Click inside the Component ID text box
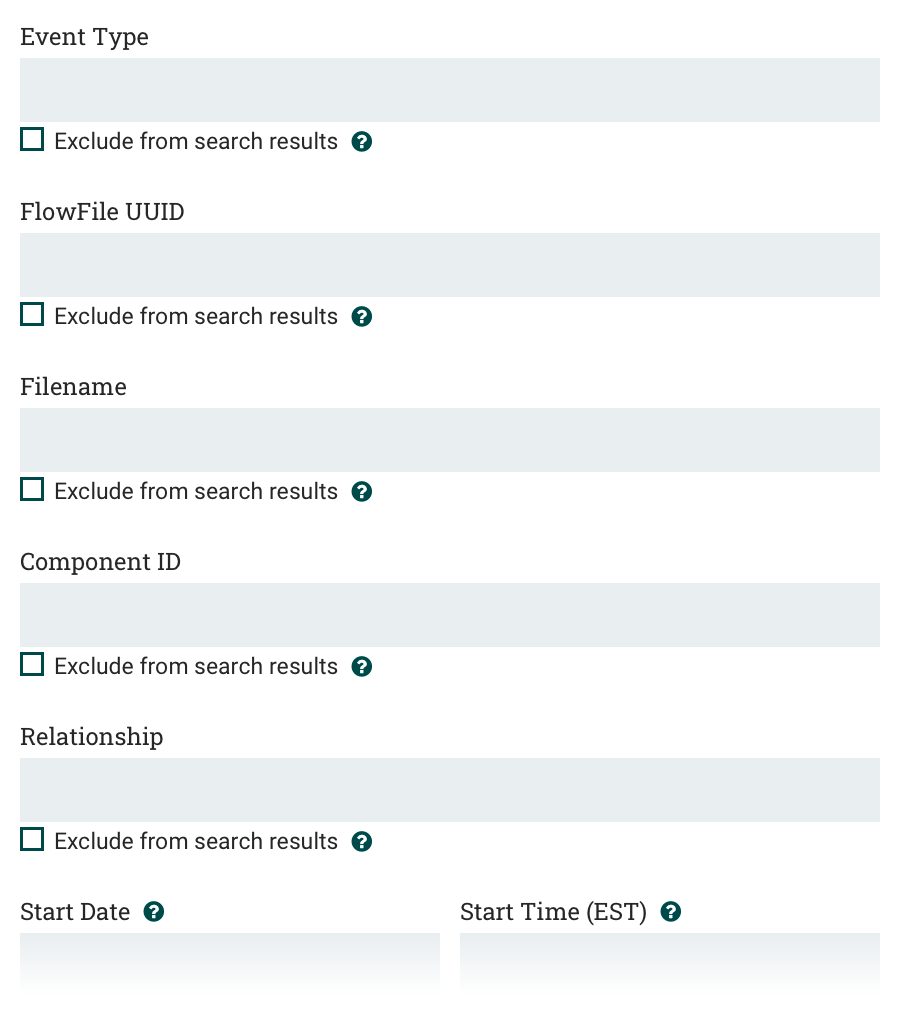Viewport: 900px width, 1017px height. [x=450, y=614]
